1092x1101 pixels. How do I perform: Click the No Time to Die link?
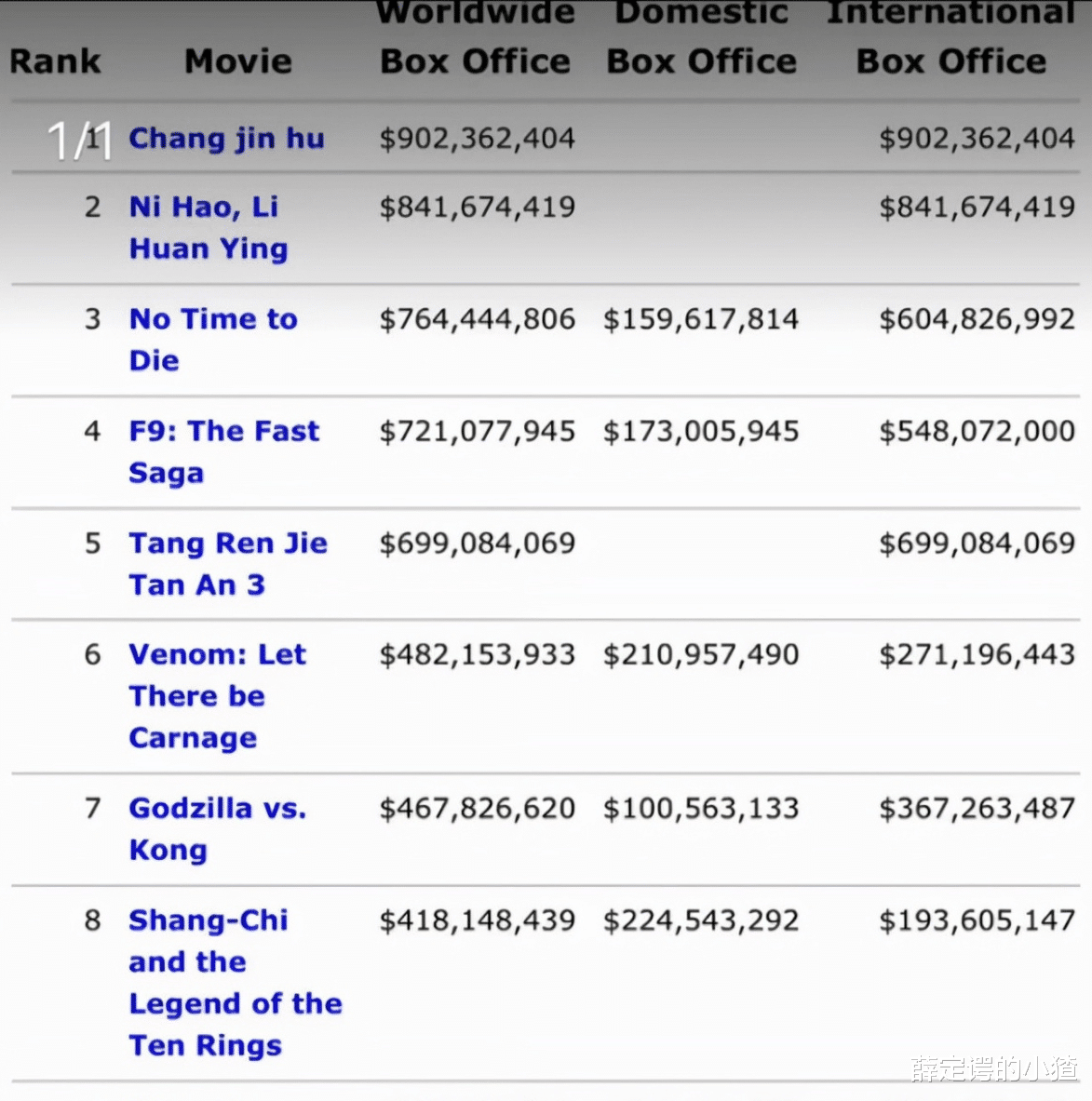pos(212,339)
